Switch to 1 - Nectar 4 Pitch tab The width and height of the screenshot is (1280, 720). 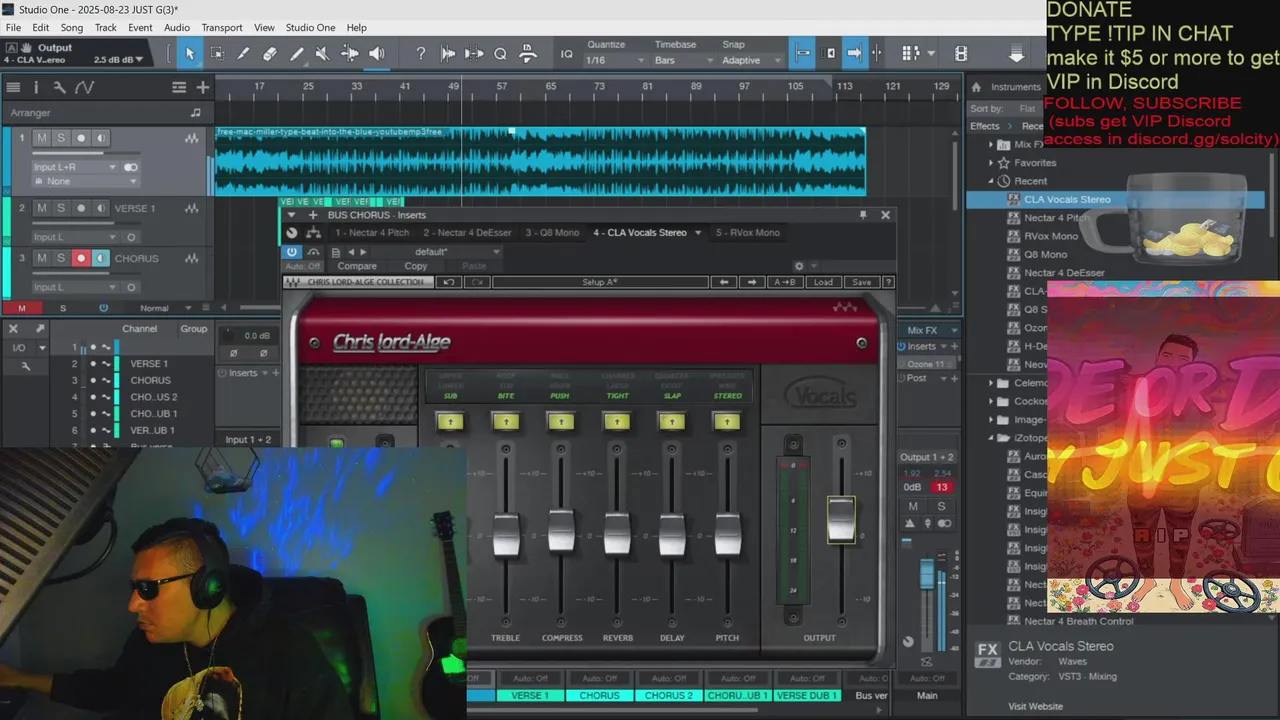pyautogui.click(x=372, y=233)
